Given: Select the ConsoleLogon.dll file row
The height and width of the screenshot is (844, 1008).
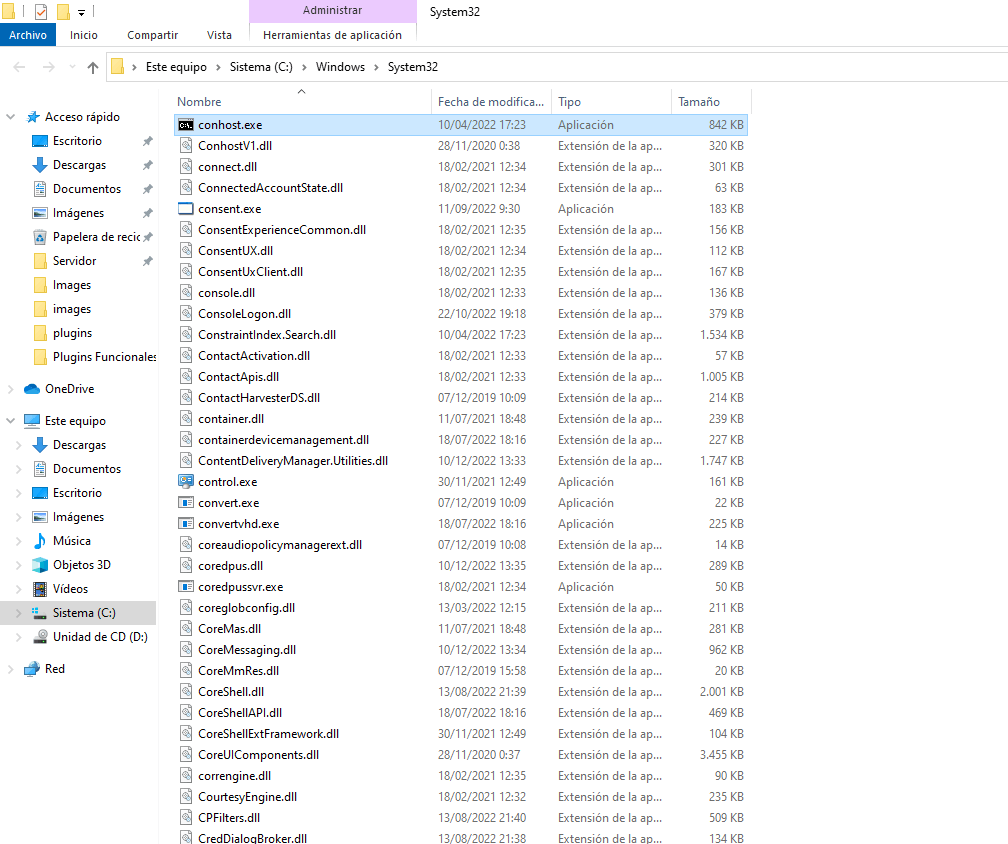Looking at the screenshot, I should click(460, 314).
